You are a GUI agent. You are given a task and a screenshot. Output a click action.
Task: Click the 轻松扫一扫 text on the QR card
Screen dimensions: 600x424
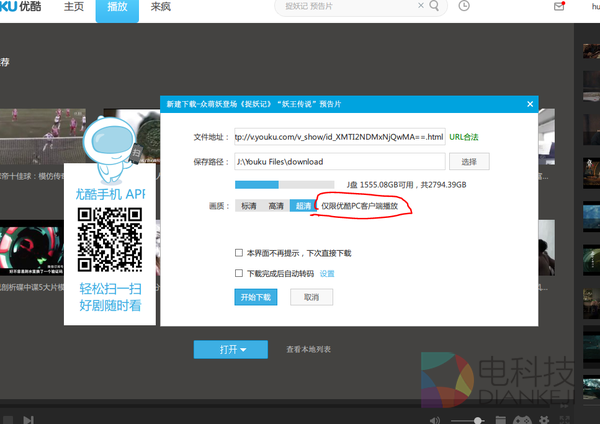[110, 289]
